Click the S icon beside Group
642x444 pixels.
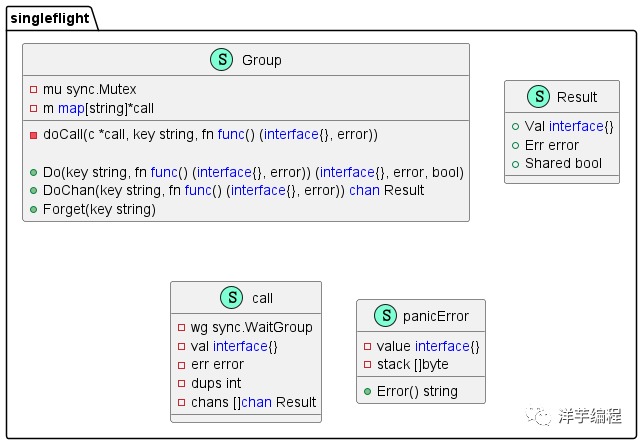pyautogui.click(x=222, y=60)
